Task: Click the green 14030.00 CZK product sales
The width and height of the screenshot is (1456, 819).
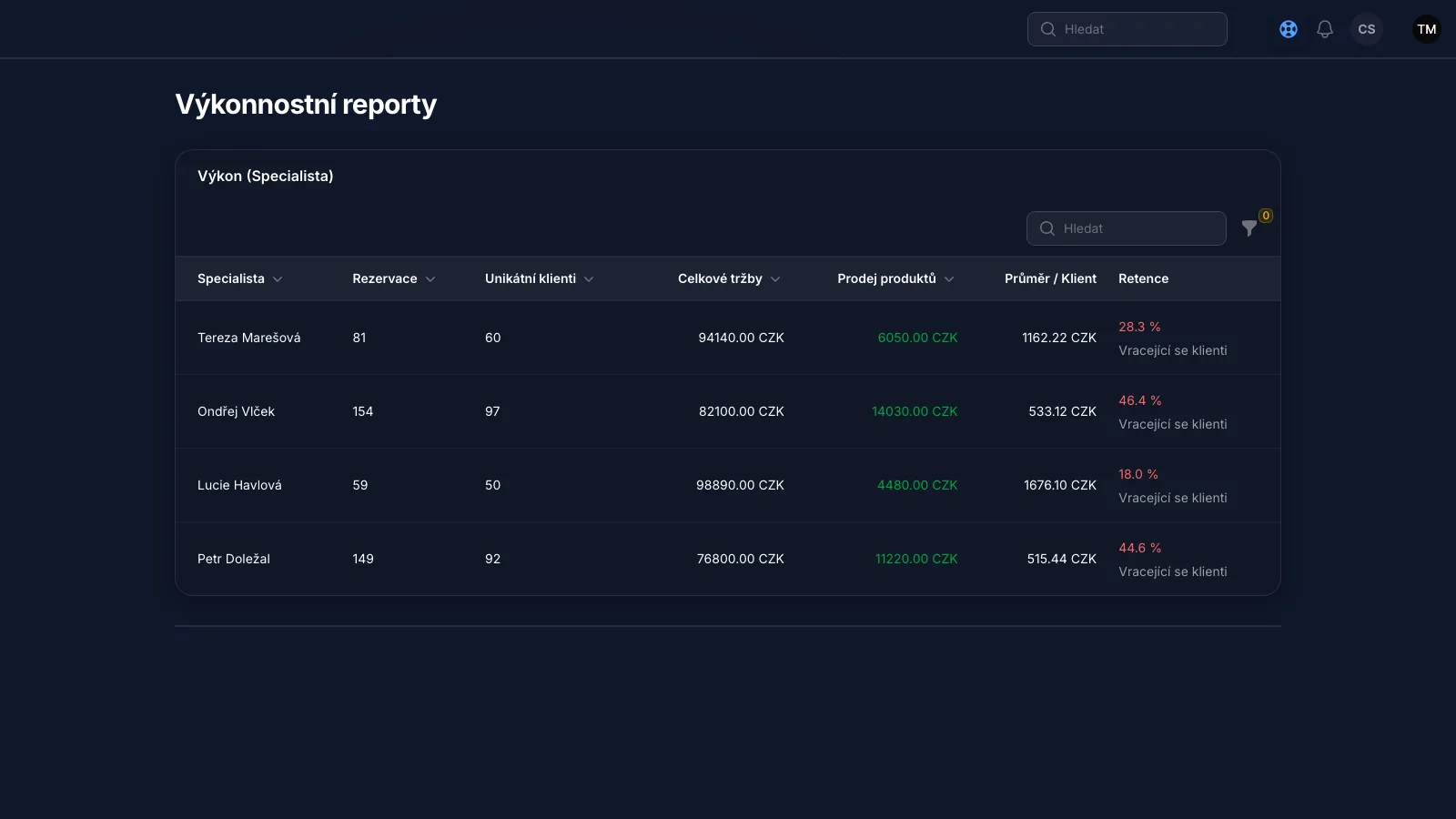Action: coord(915,411)
